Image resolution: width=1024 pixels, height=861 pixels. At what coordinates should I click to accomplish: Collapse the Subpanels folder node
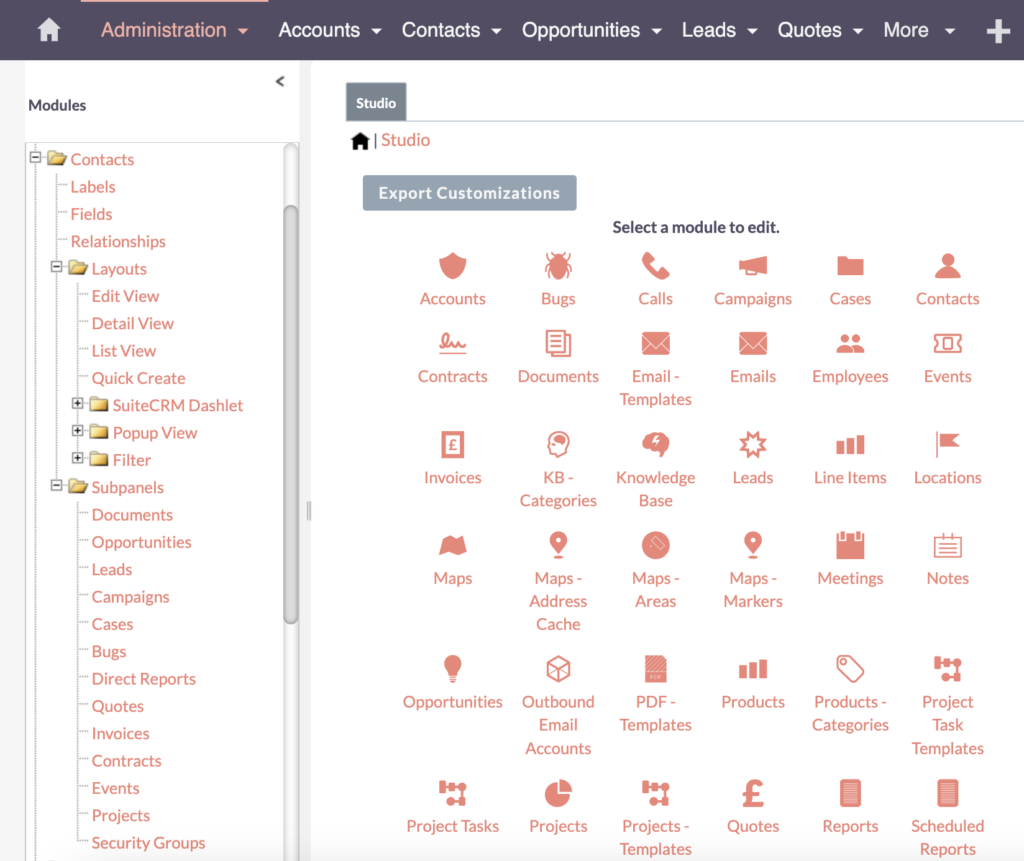(x=57, y=485)
